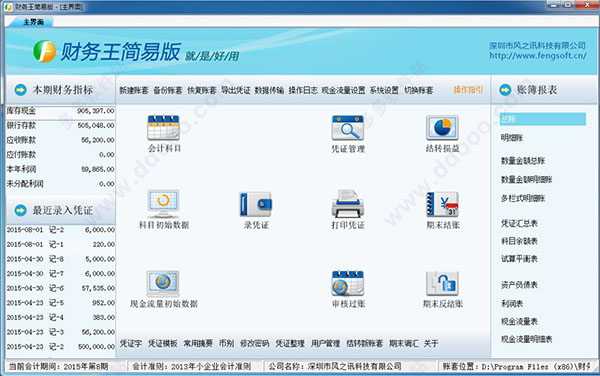600x376 pixels.
Task: Click the 打印凭证 printer icon
Action: point(347,203)
